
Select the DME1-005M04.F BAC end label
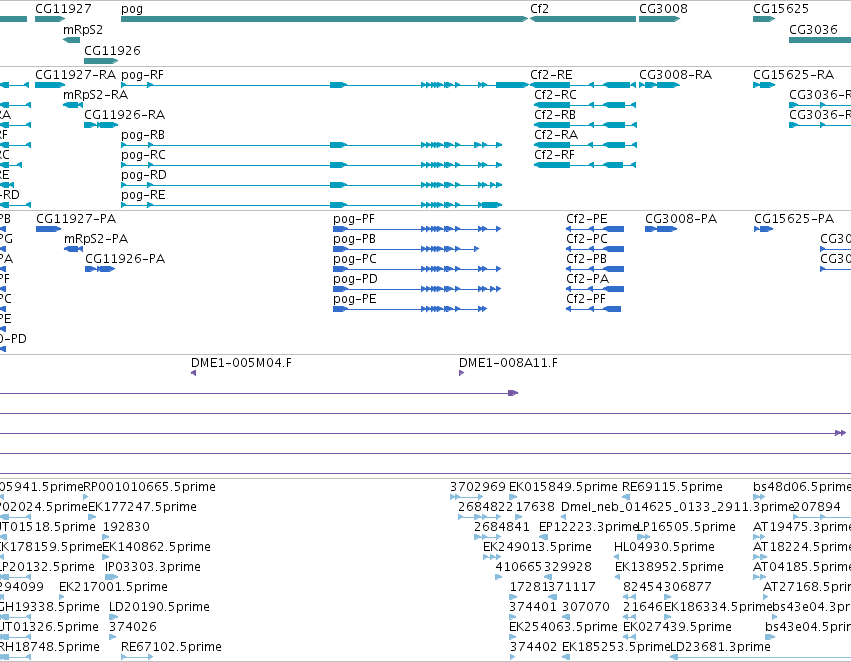click(x=242, y=363)
